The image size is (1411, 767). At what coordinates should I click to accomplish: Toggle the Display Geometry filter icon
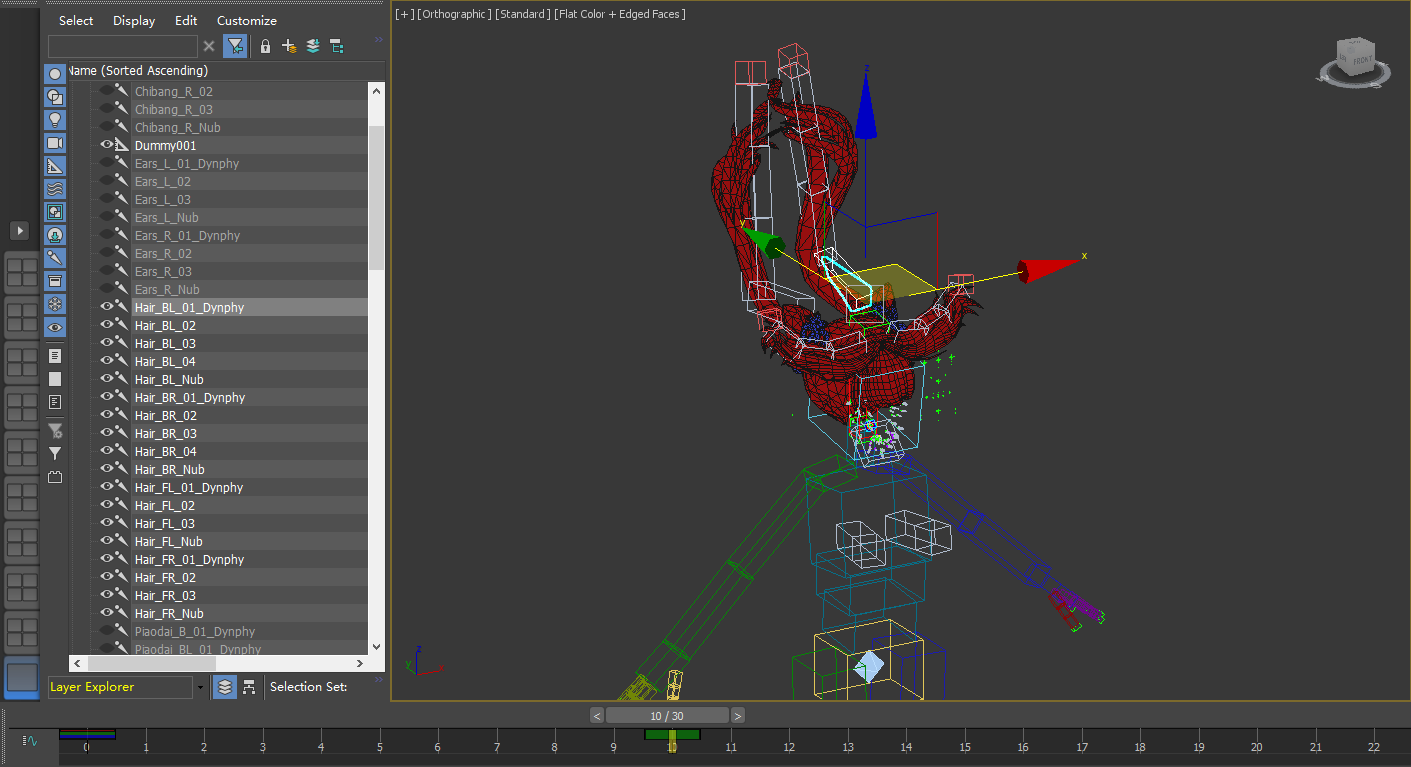[55, 74]
